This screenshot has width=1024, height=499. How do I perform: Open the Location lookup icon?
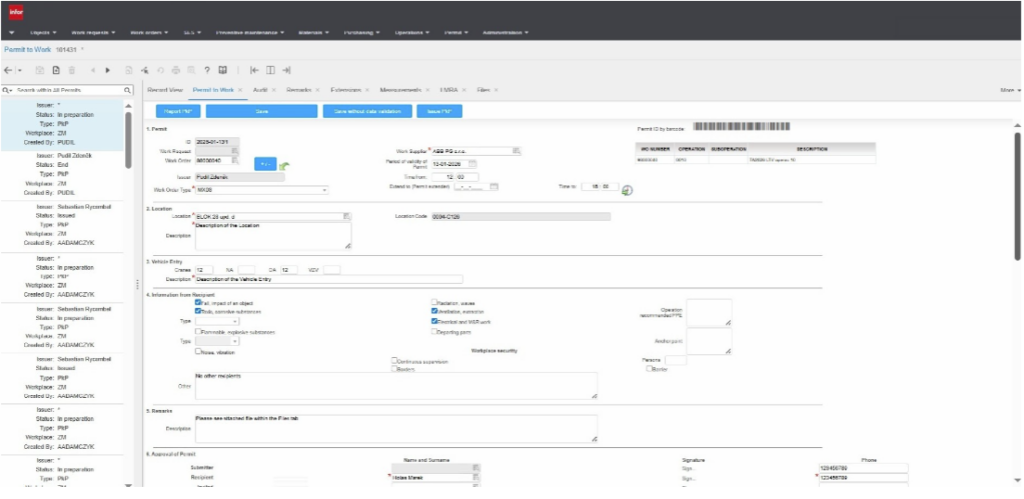pyautogui.click(x=347, y=216)
